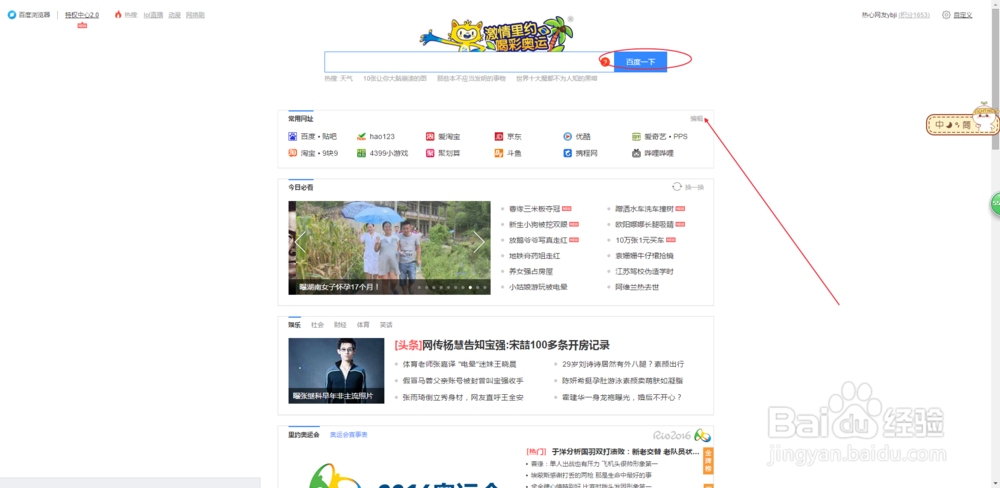Open the 爱淘宝 shortcut icon
1000x488 pixels.
tap(430, 137)
